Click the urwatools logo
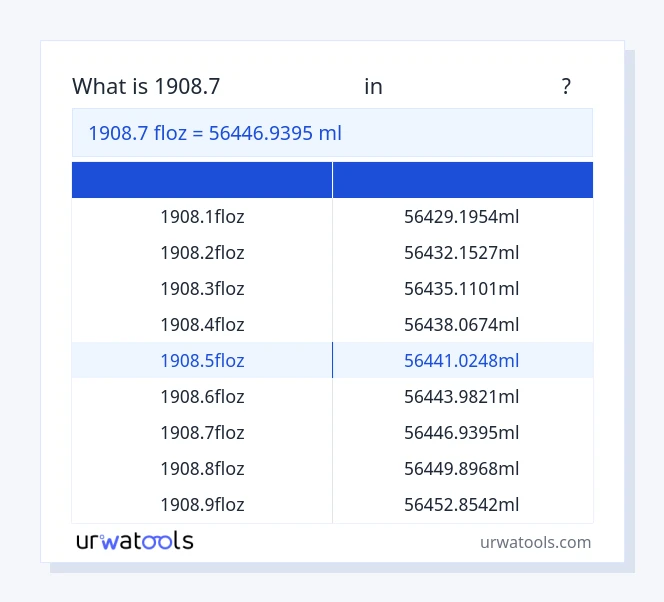The image size is (664, 602). tap(135, 541)
